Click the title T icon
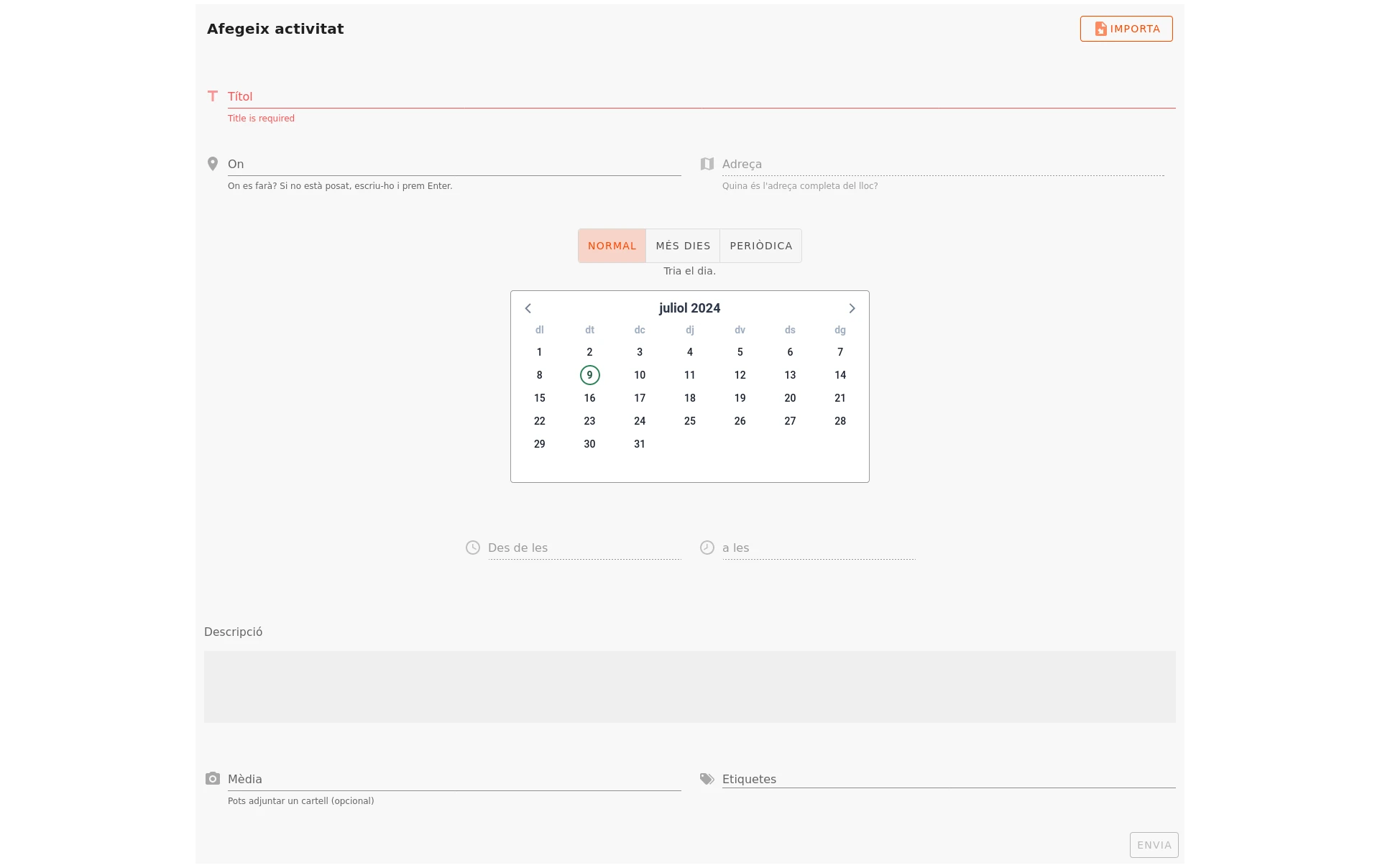Screen dimensions: 1380x868 pyautogui.click(x=213, y=96)
